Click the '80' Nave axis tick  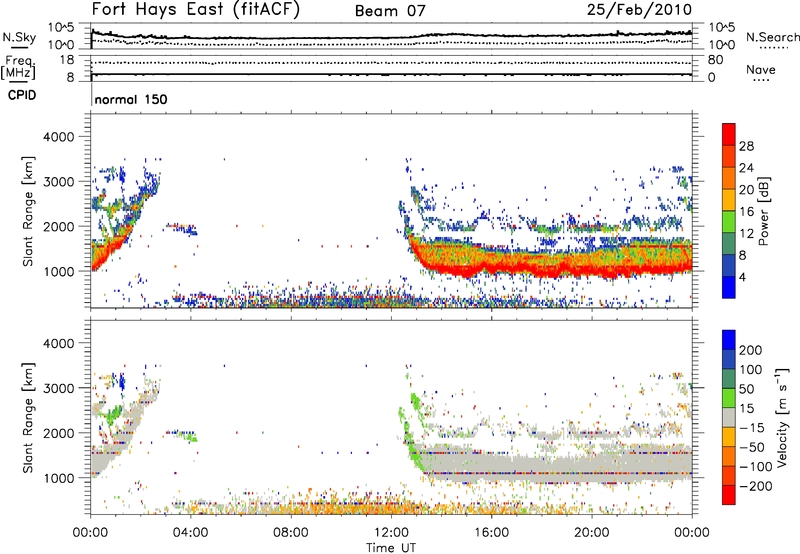[x=716, y=60]
